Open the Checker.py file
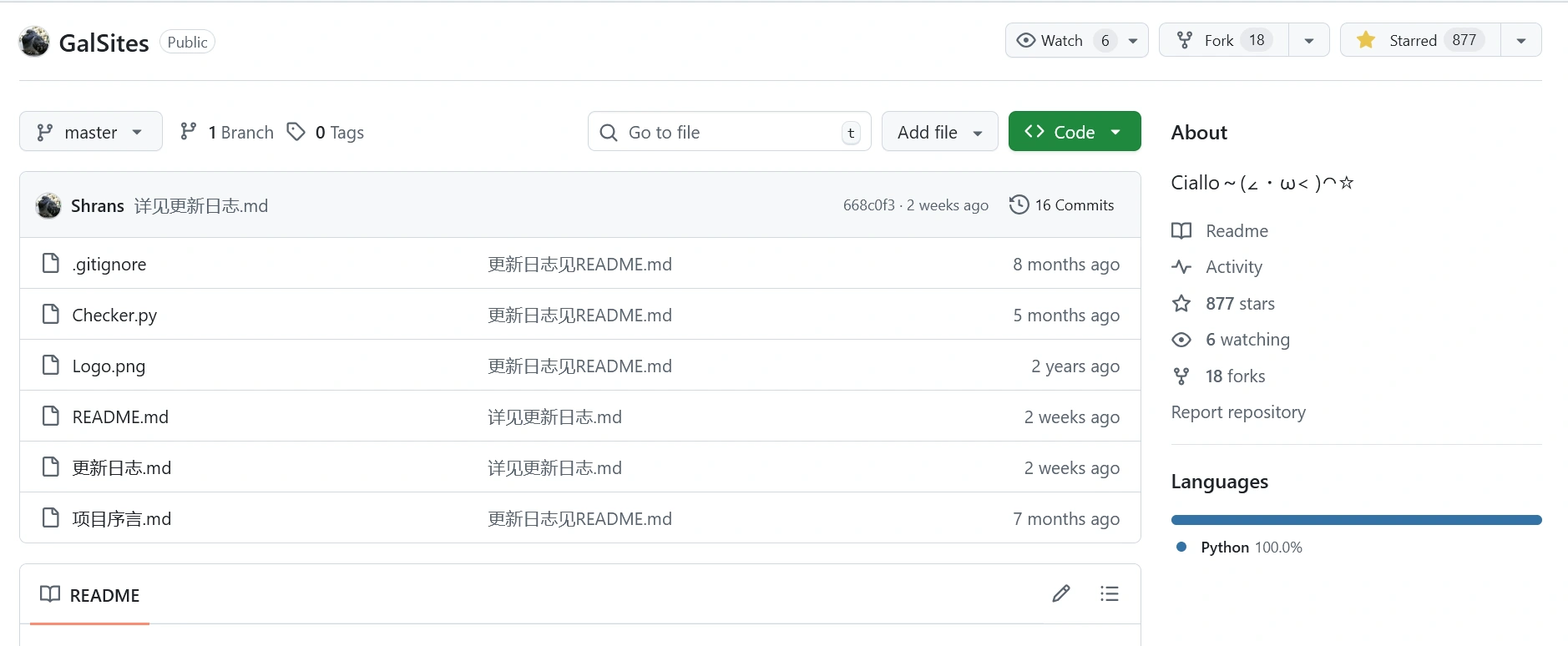The height and width of the screenshot is (646, 1568). (x=114, y=315)
